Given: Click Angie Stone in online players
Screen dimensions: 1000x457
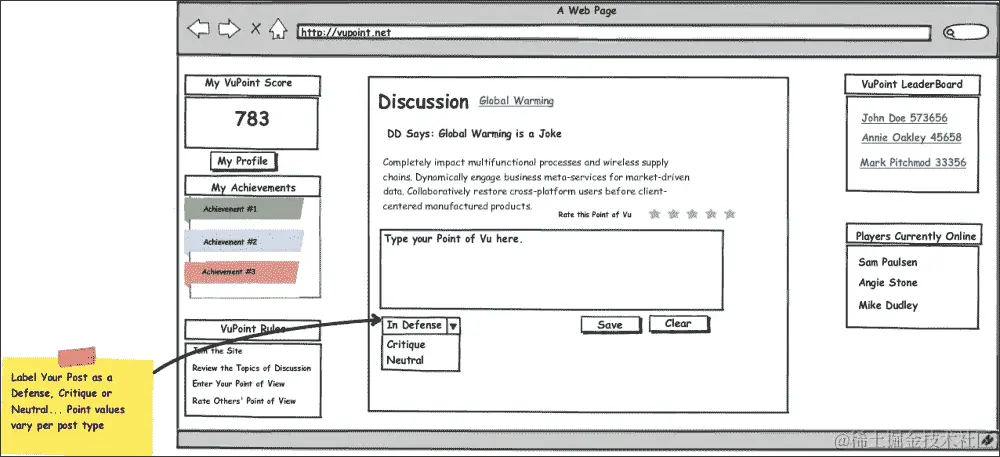Looking at the screenshot, I should [888, 283].
